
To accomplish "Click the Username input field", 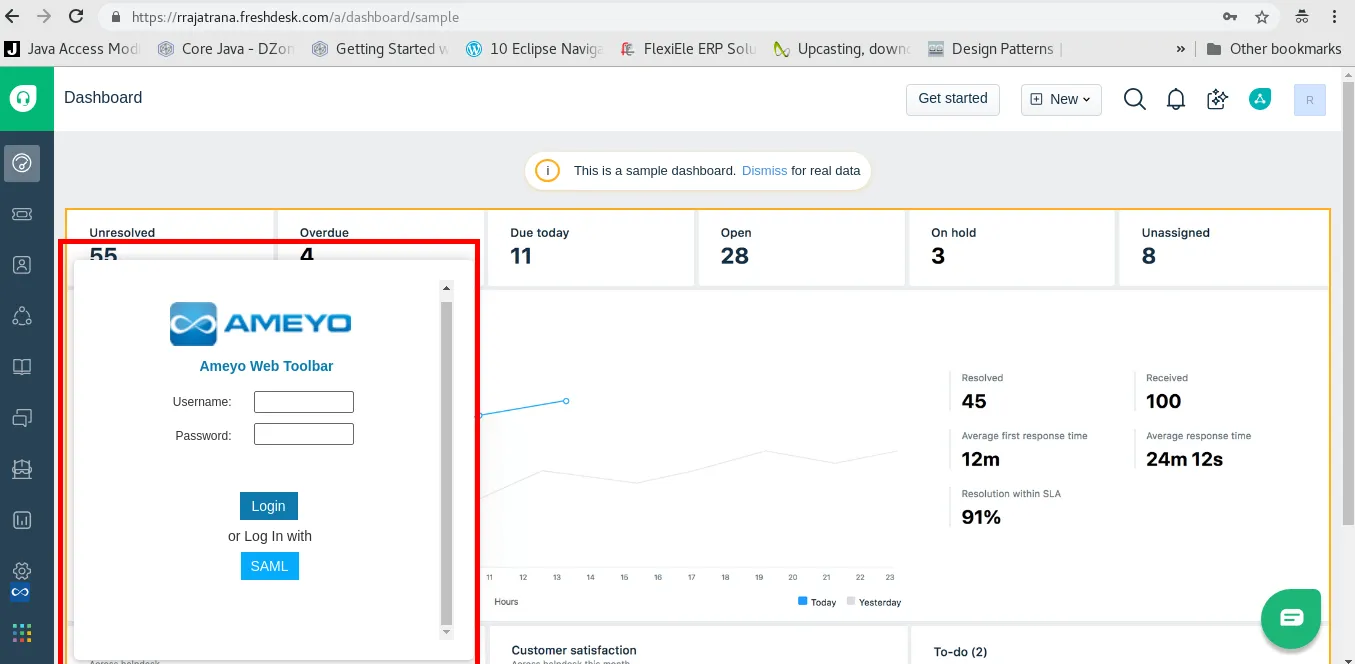I will coord(304,402).
